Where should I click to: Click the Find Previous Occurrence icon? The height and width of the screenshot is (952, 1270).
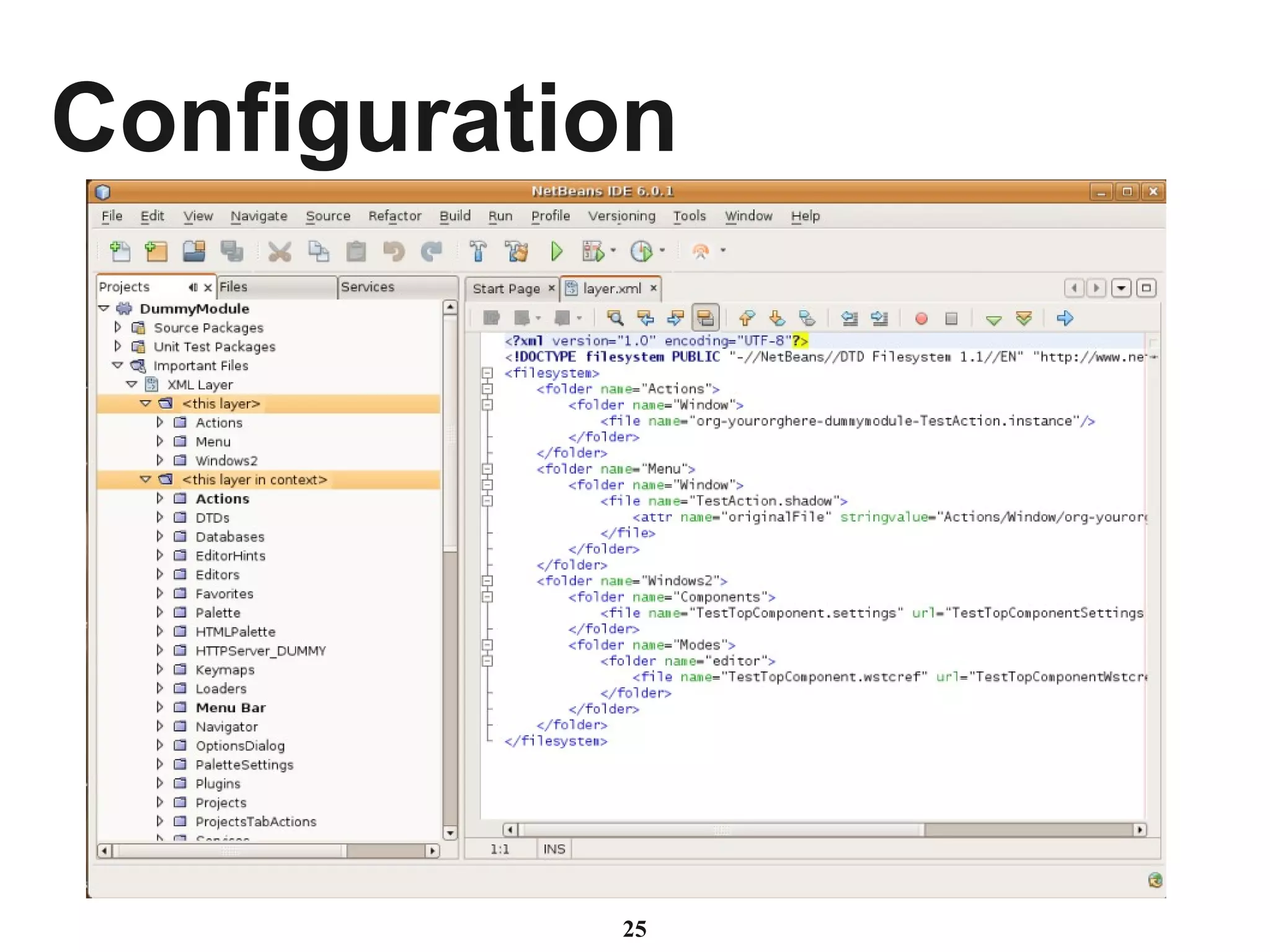(646, 318)
